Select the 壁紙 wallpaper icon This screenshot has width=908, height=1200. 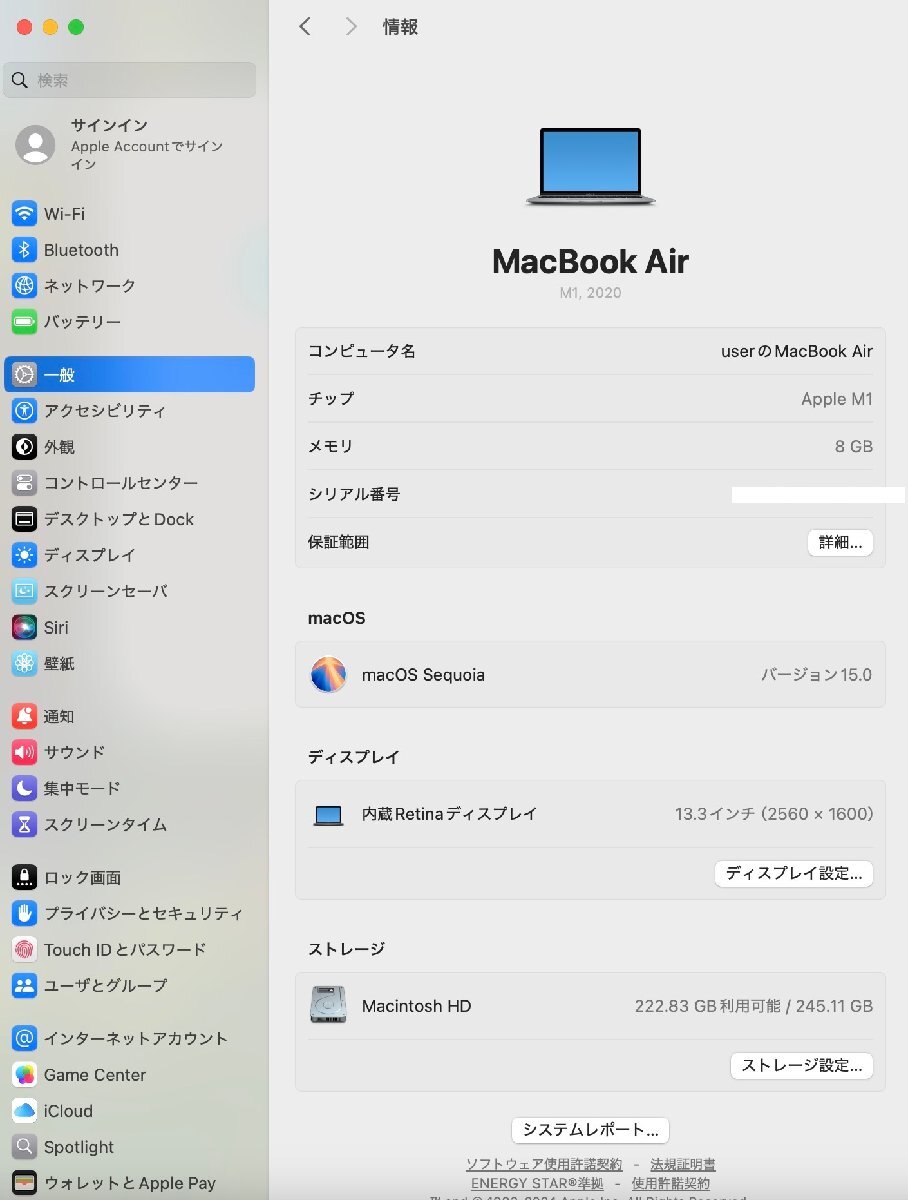[25, 663]
